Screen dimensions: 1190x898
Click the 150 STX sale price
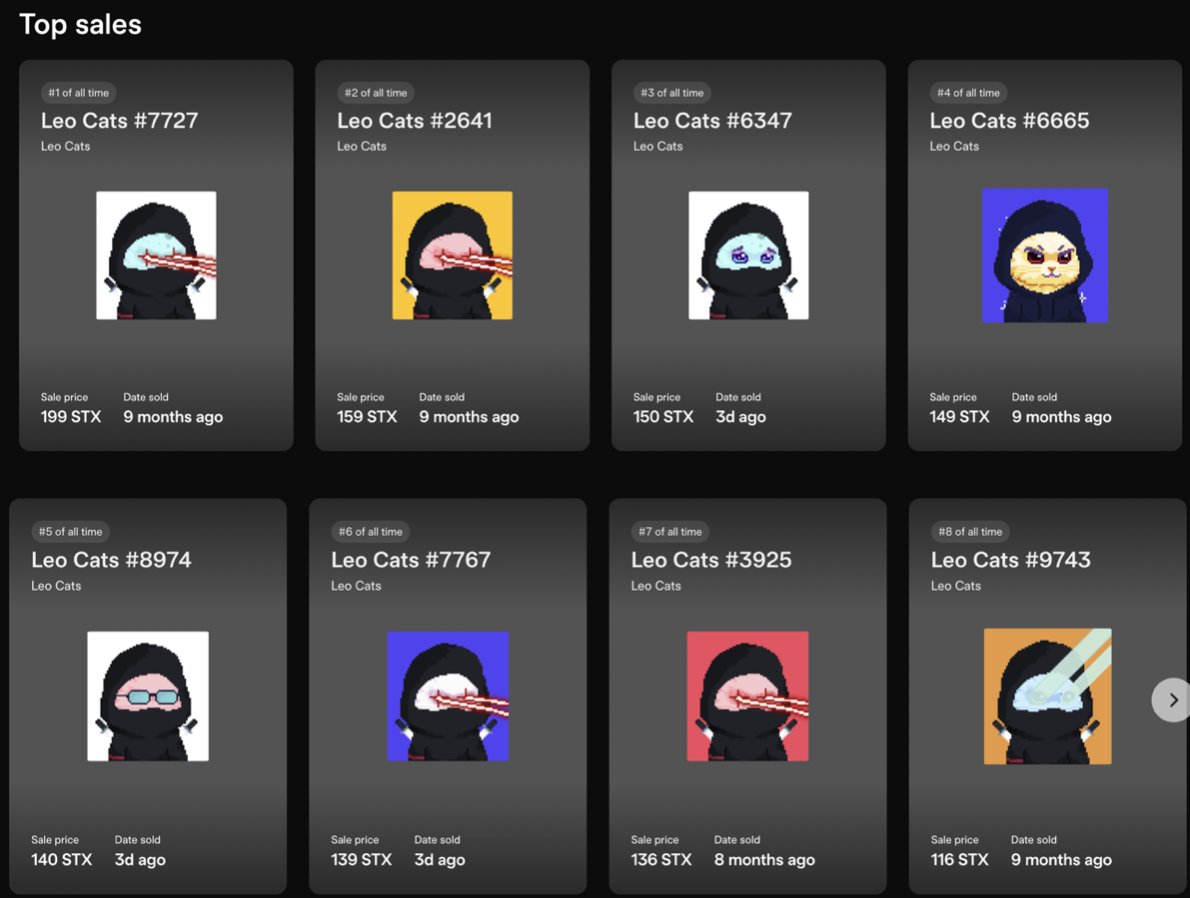click(x=663, y=417)
